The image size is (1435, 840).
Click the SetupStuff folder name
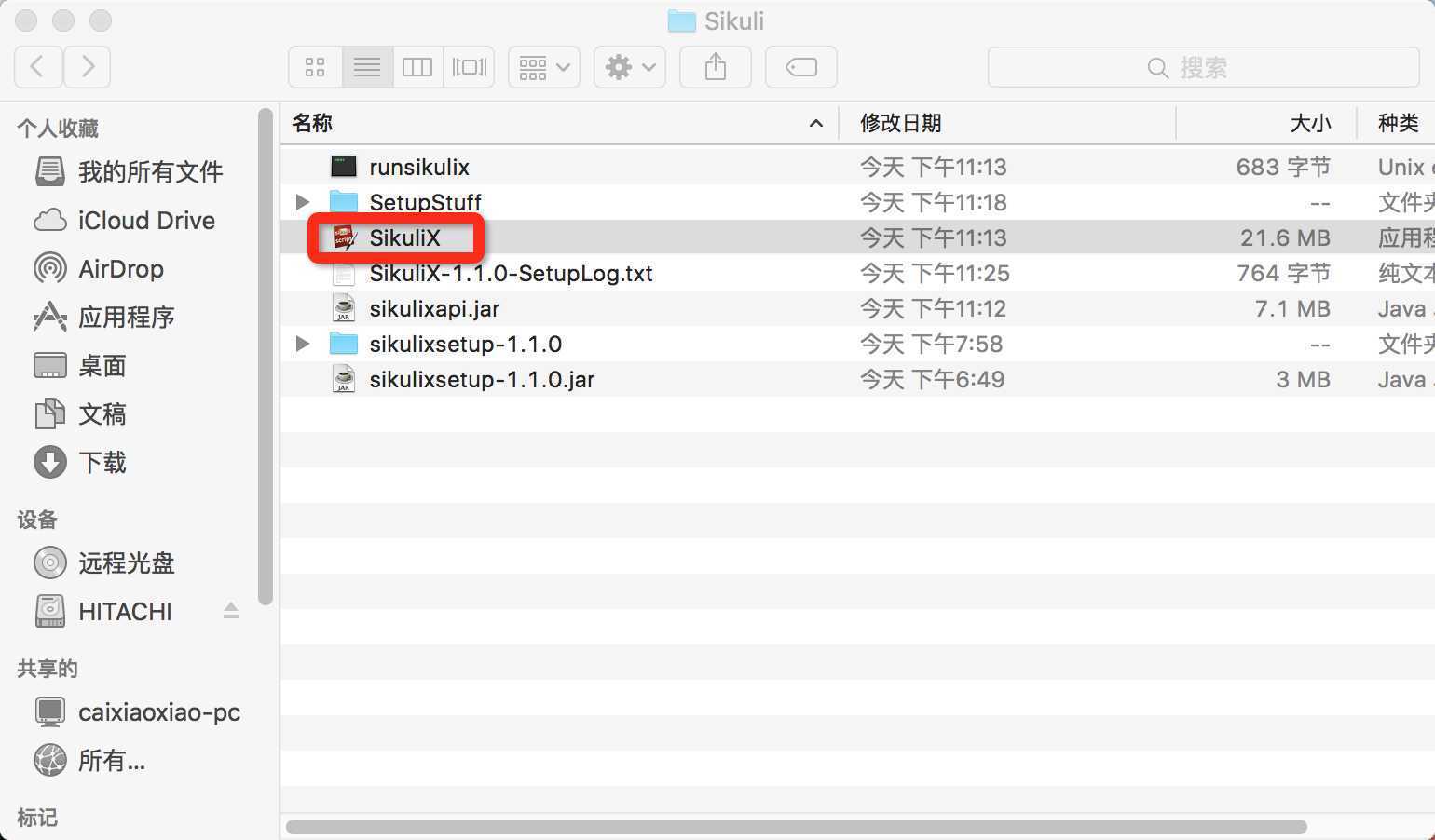point(425,202)
